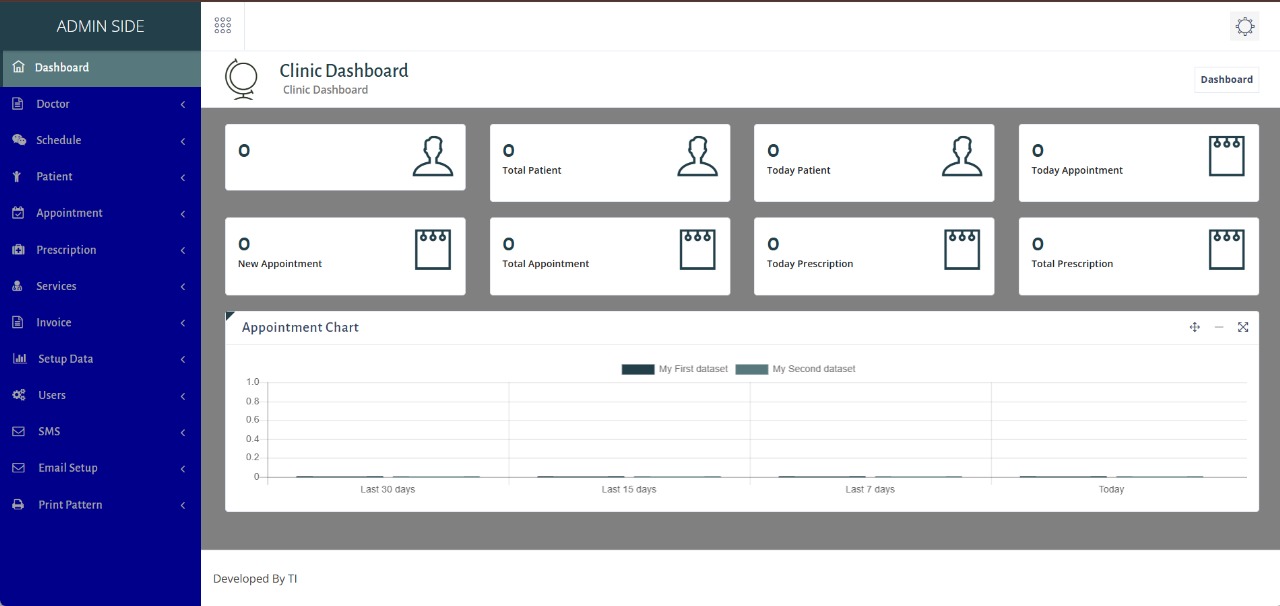1280x606 pixels.
Task: Click the move icon on Appointment Chart panel
Action: 1194,327
